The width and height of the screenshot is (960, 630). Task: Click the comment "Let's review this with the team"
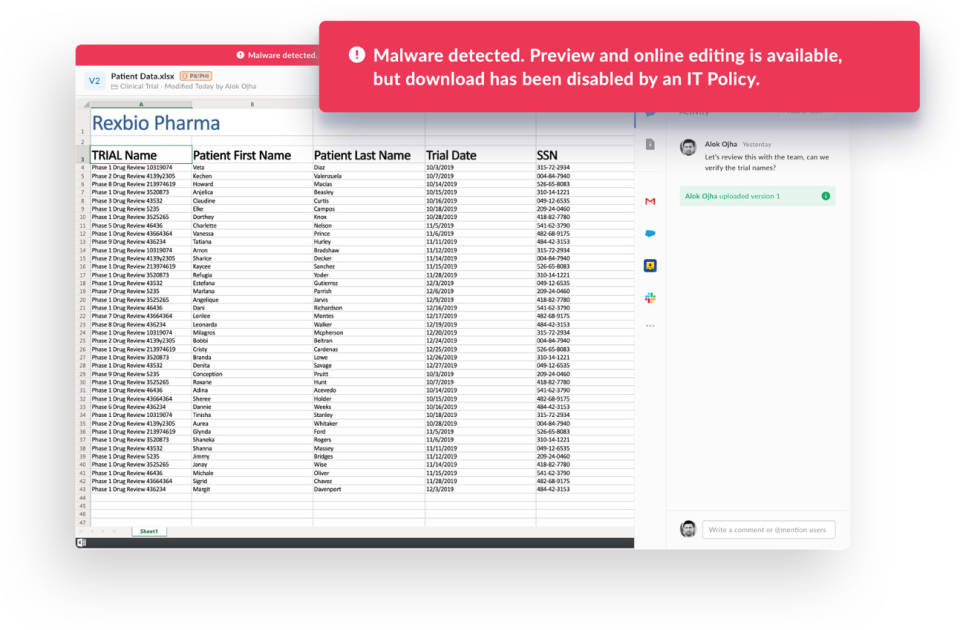[767, 162]
